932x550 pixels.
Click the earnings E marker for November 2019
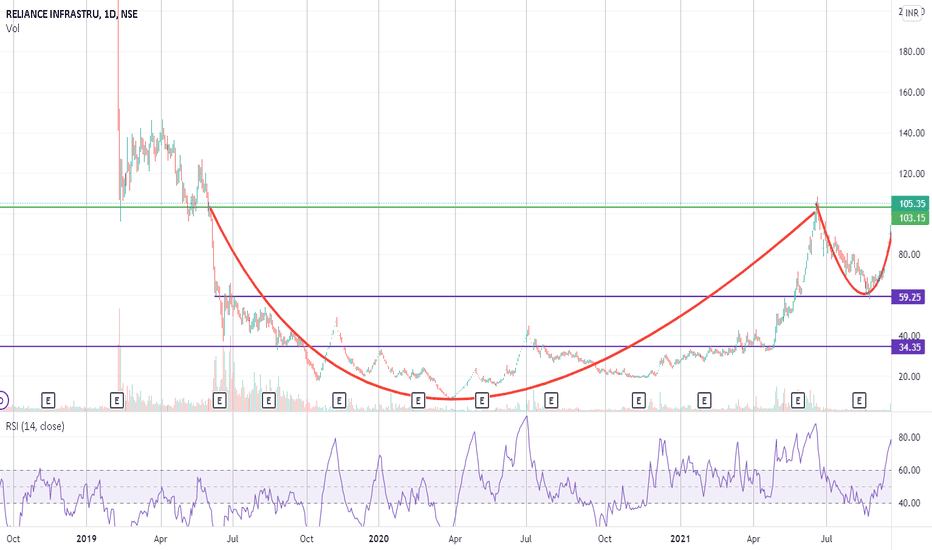click(x=339, y=401)
